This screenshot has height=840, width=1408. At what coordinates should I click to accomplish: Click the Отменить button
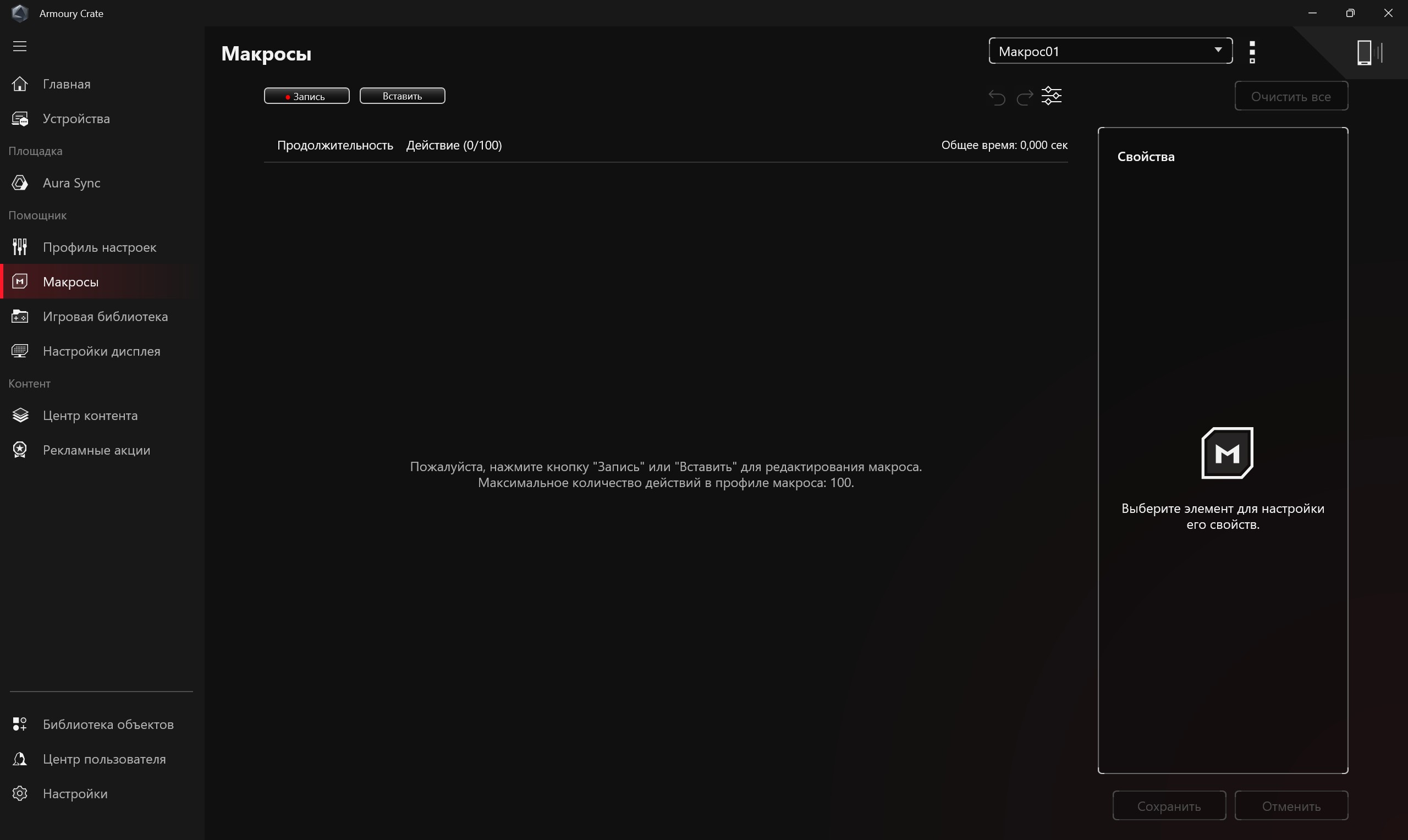coord(1291,805)
